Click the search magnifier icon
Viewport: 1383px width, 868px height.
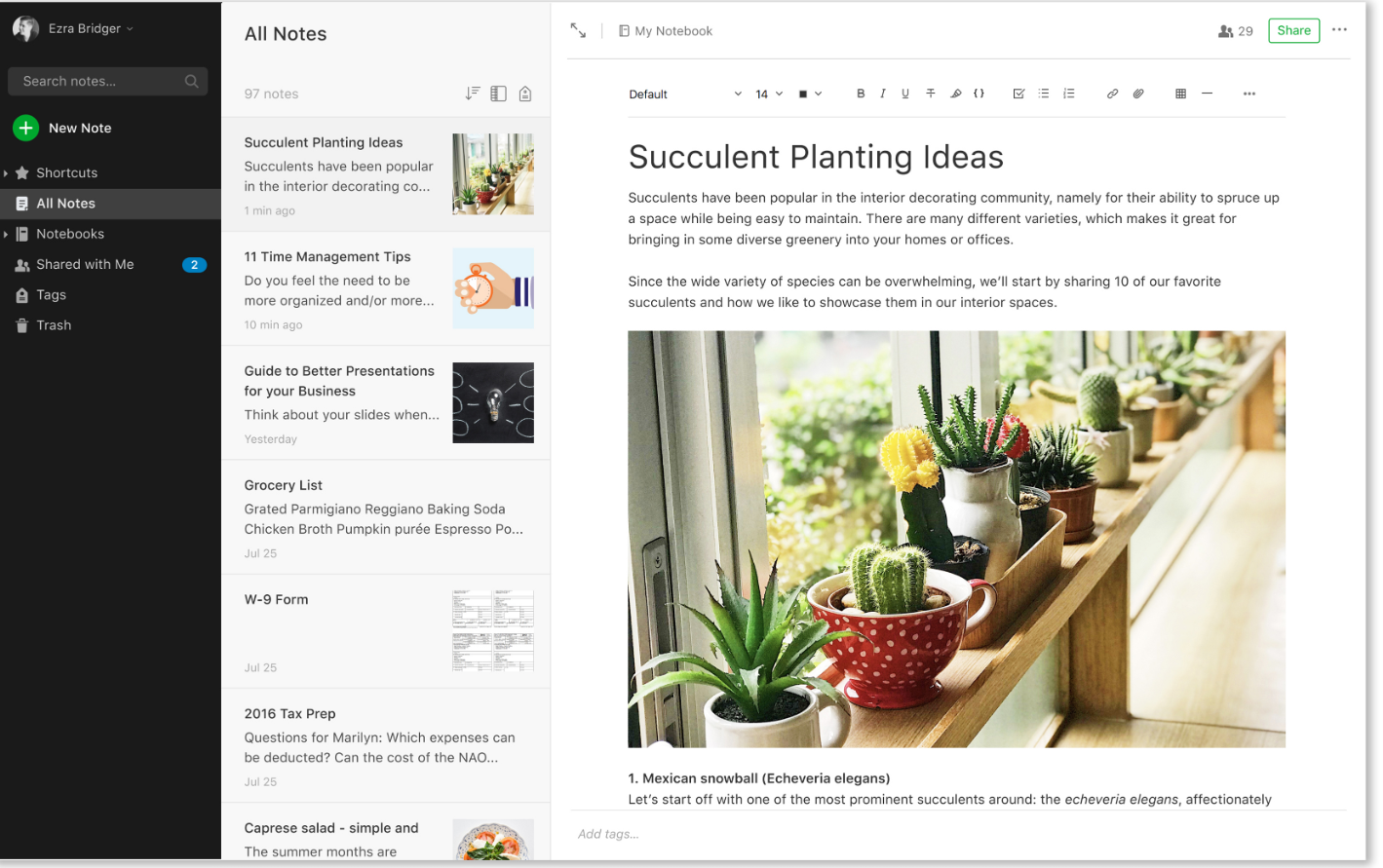click(192, 82)
